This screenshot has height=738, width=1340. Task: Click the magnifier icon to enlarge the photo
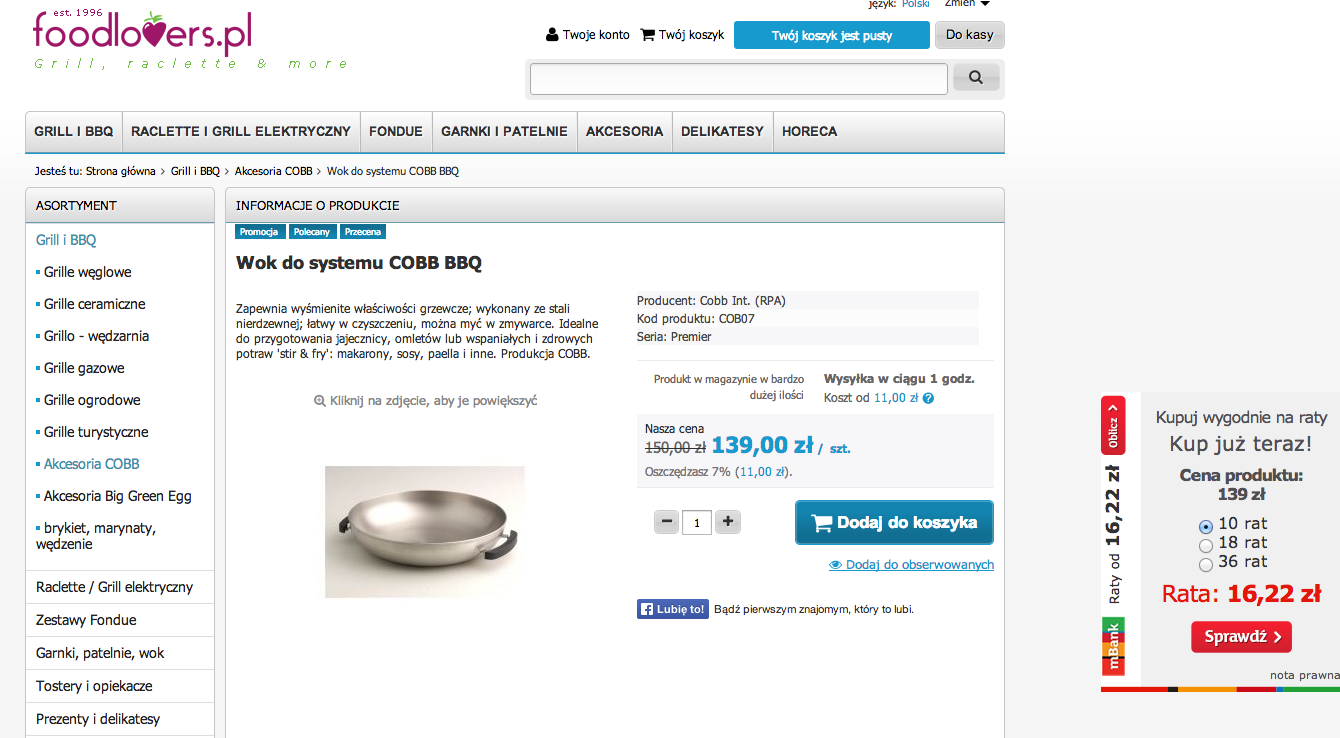[x=320, y=401]
